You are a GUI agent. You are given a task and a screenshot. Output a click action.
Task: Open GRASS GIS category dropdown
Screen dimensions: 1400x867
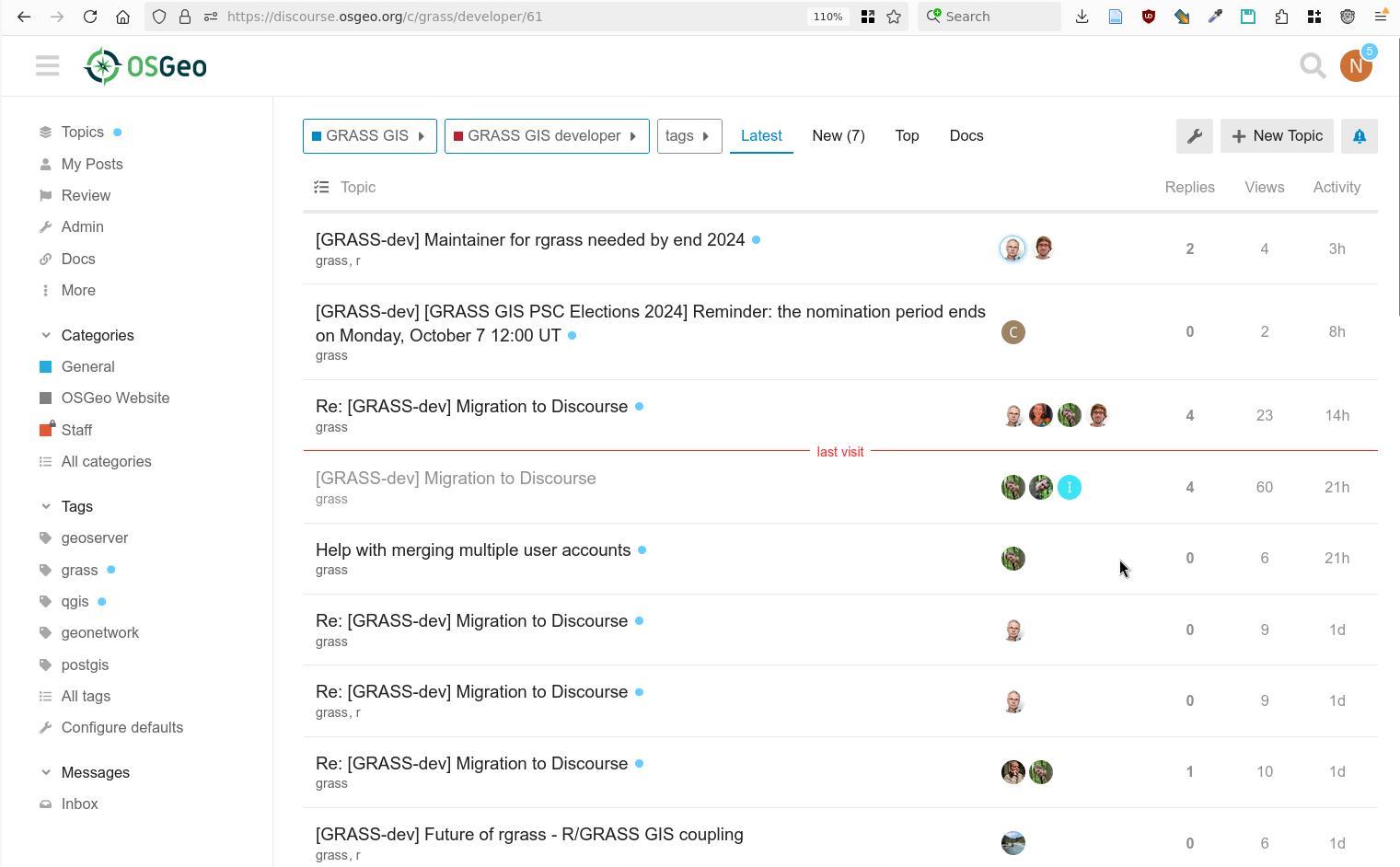coord(370,136)
